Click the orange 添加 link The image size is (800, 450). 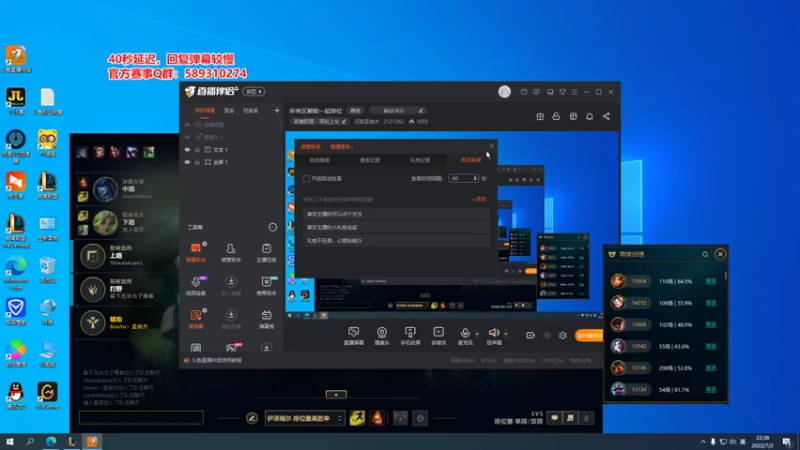click(479, 199)
